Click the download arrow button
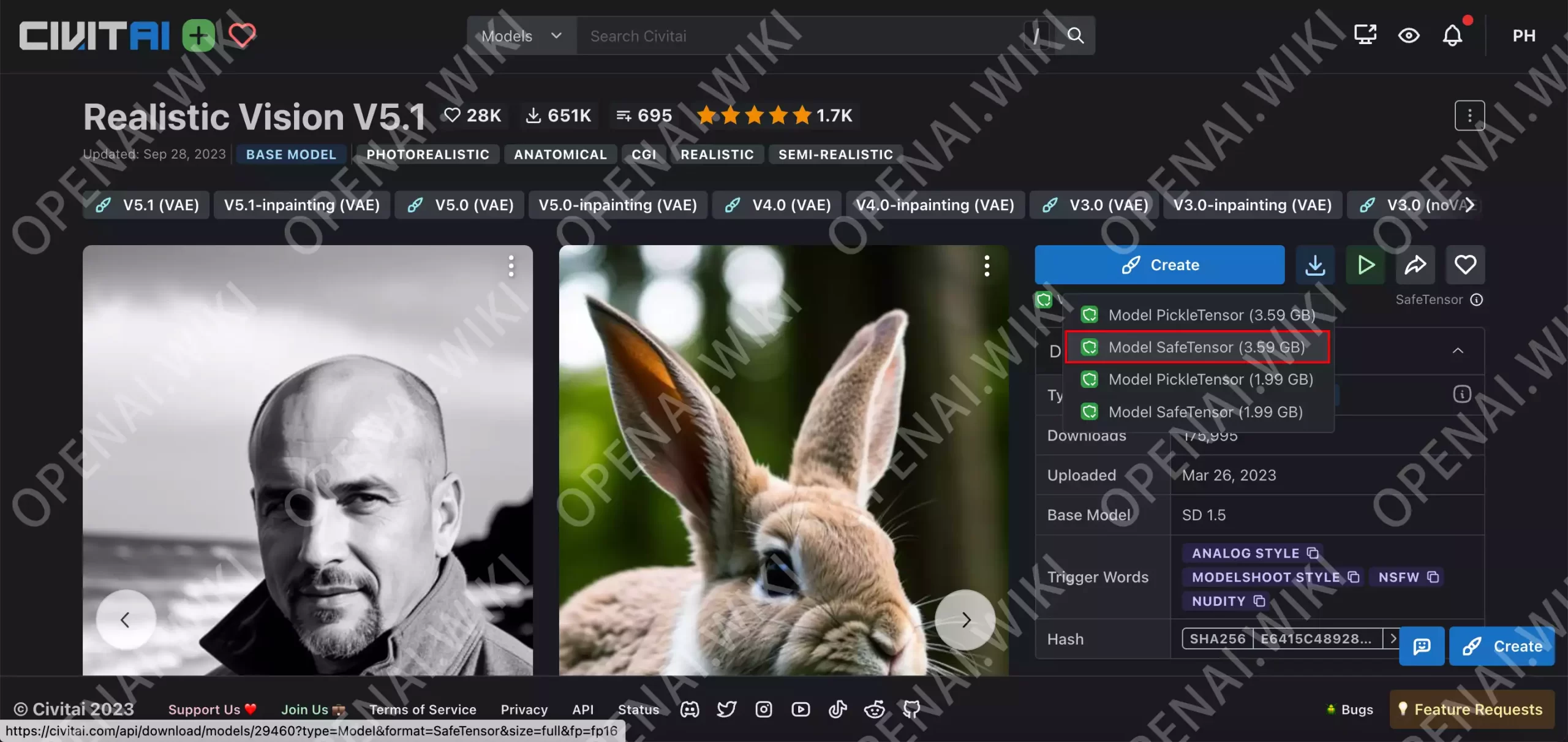 click(1315, 265)
